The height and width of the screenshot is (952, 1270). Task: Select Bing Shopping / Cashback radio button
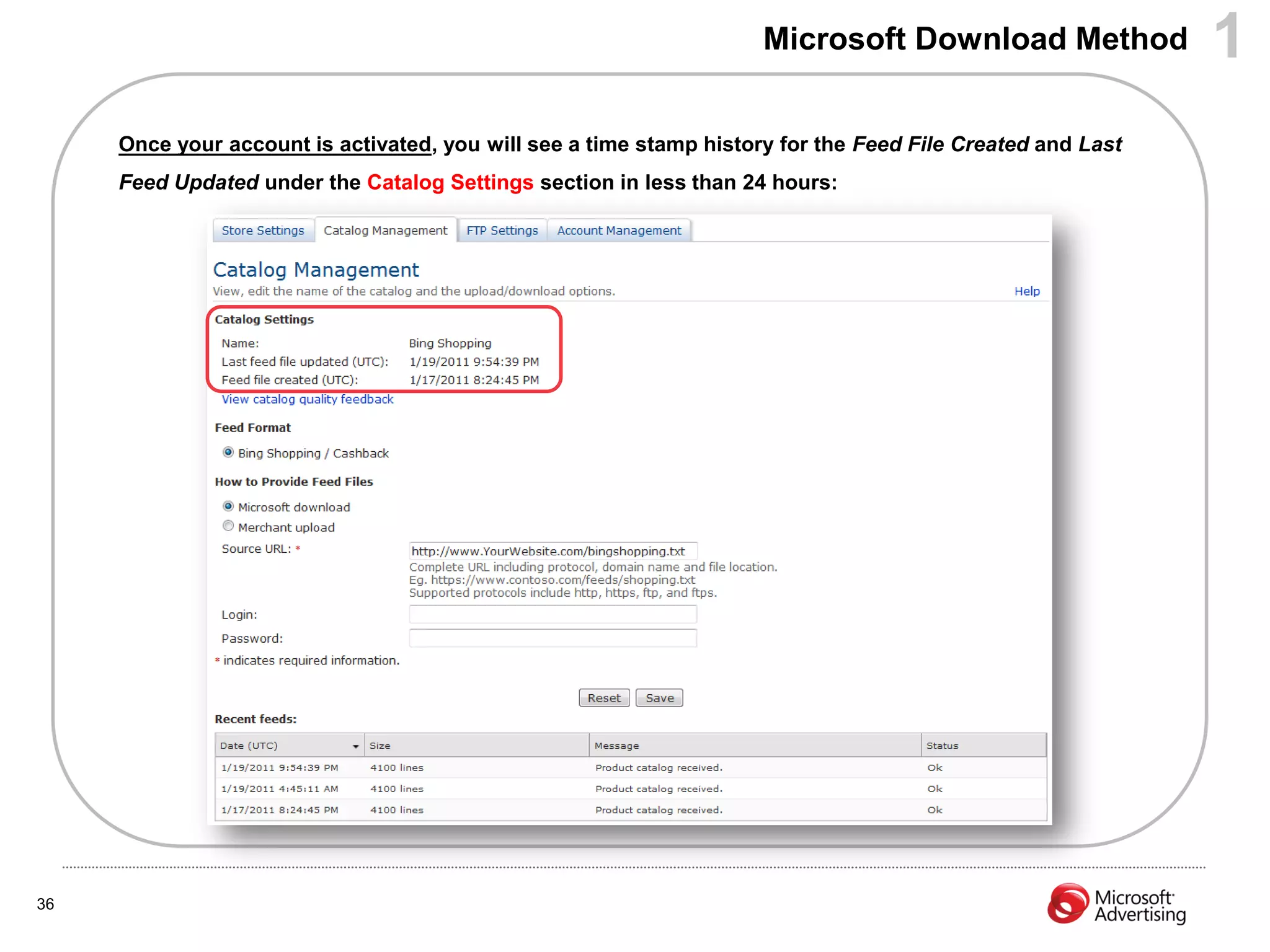[x=228, y=452]
